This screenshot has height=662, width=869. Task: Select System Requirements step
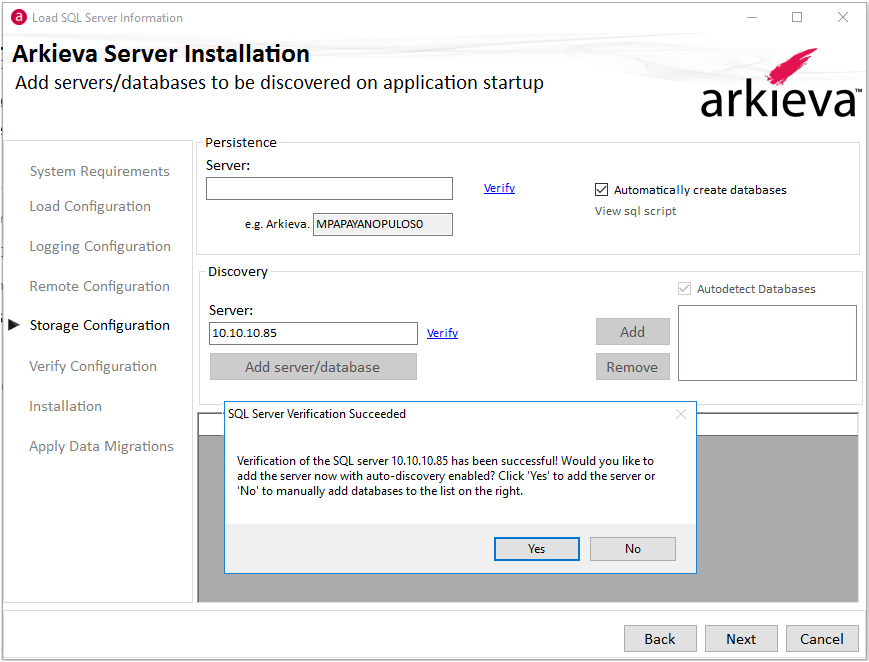pos(100,171)
